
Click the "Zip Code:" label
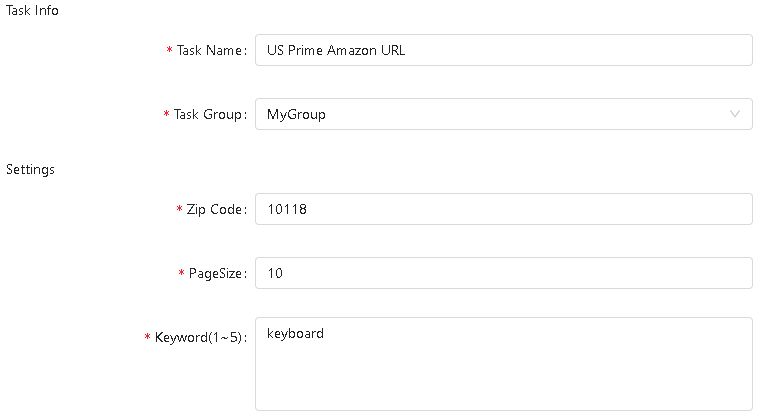216,210
